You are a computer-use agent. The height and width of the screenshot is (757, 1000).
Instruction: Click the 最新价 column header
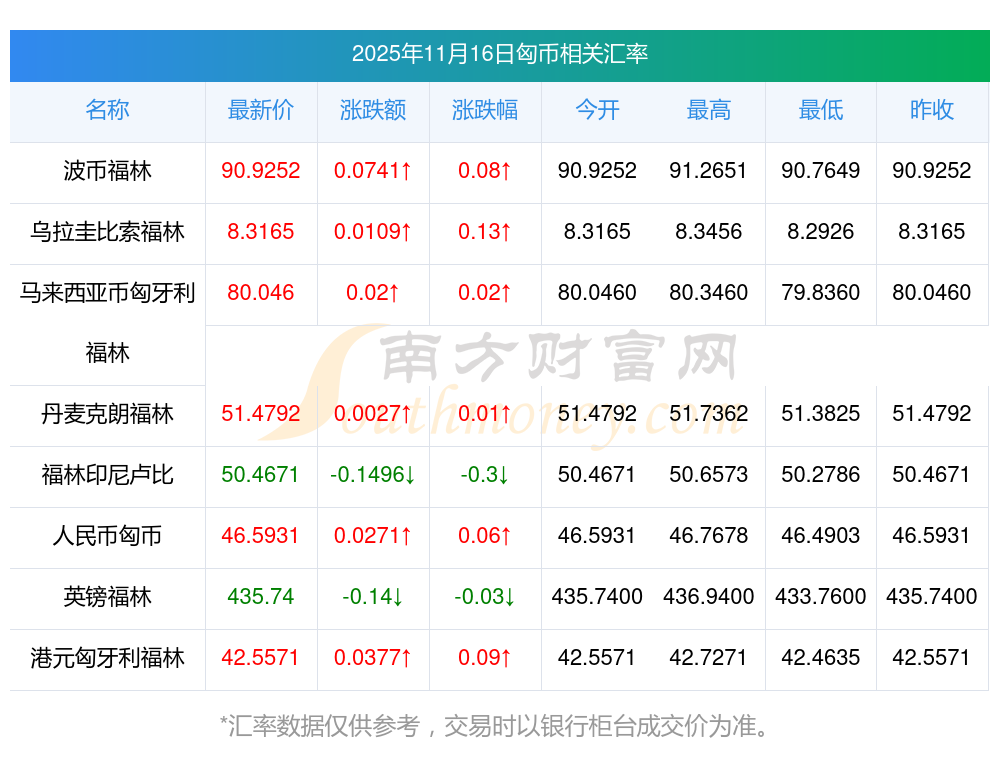[261, 110]
